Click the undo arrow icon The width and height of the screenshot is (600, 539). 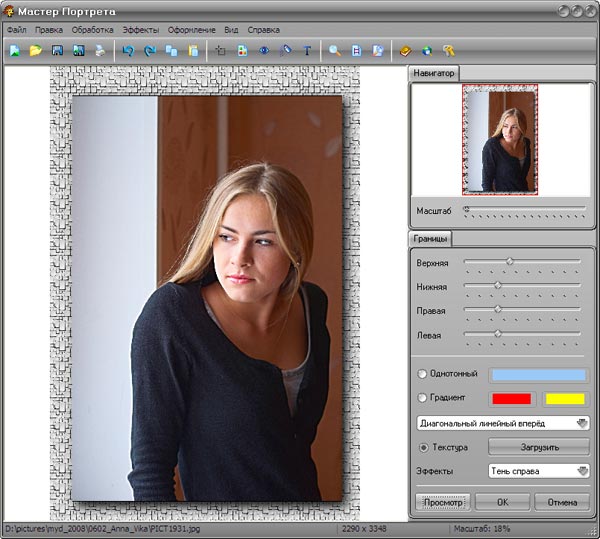(x=127, y=50)
